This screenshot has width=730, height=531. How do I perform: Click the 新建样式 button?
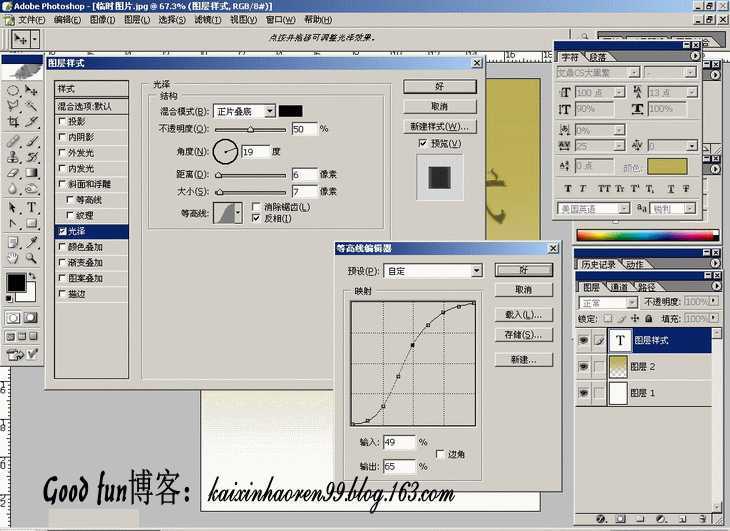click(439, 127)
